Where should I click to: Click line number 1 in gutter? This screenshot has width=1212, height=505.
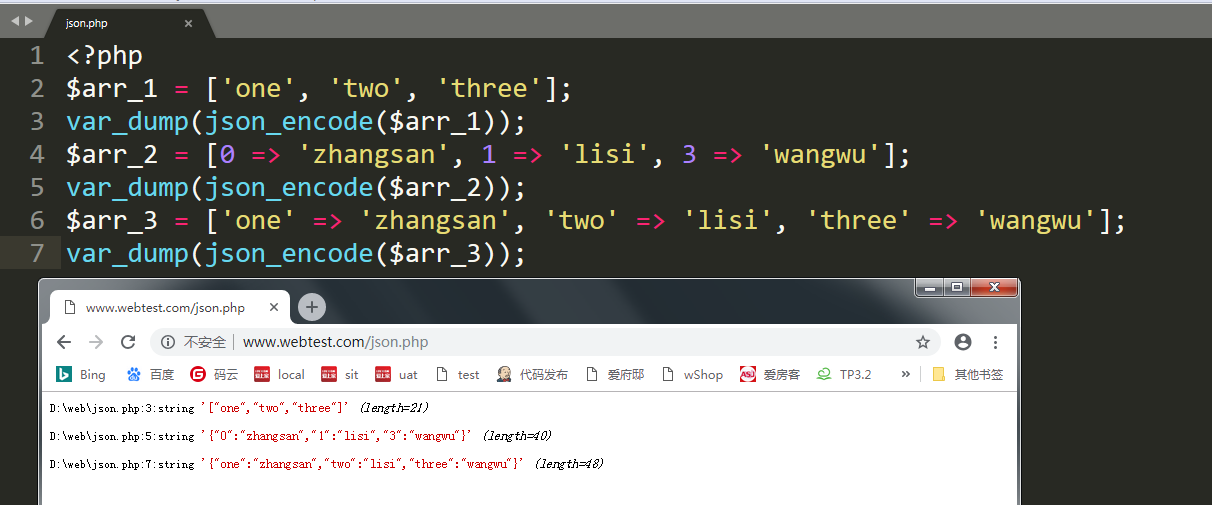(x=37, y=56)
